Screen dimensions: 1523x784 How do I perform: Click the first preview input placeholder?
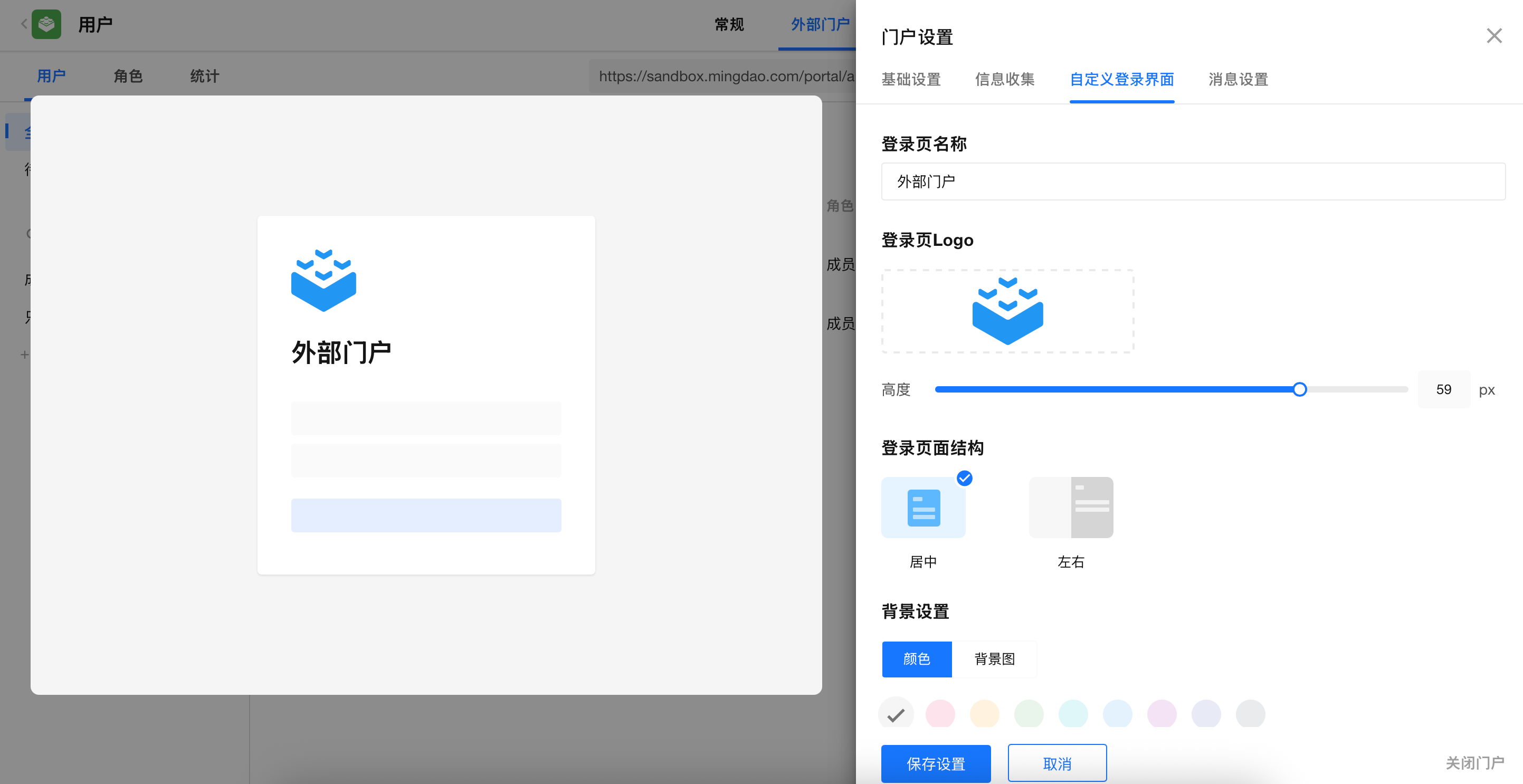pos(426,418)
